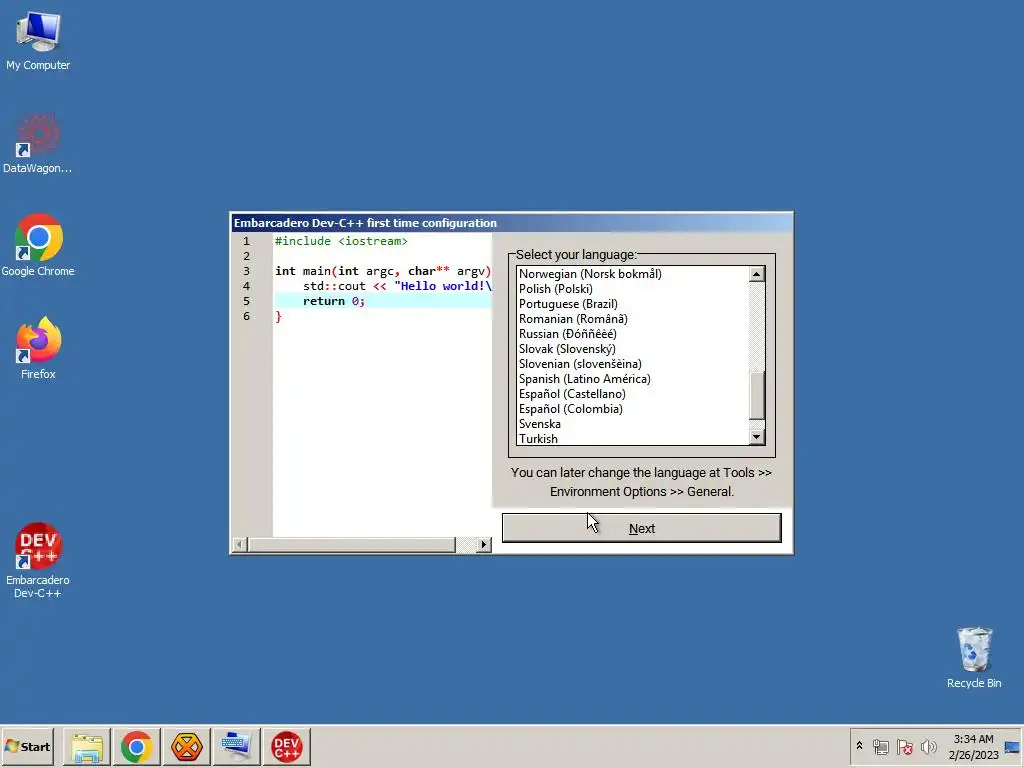1024x768 pixels.
Task: Click the language list scroll up arrow
Action: (756, 274)
